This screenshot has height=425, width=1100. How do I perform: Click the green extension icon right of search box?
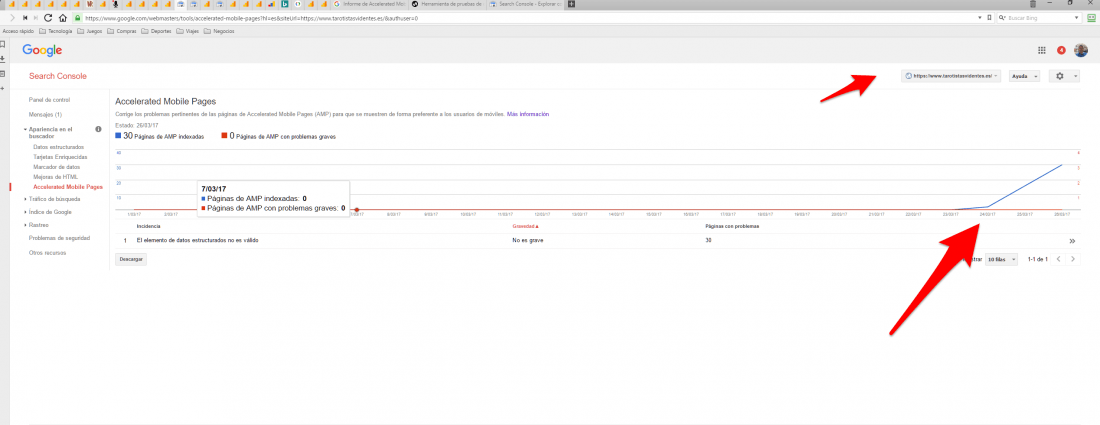1091,18
